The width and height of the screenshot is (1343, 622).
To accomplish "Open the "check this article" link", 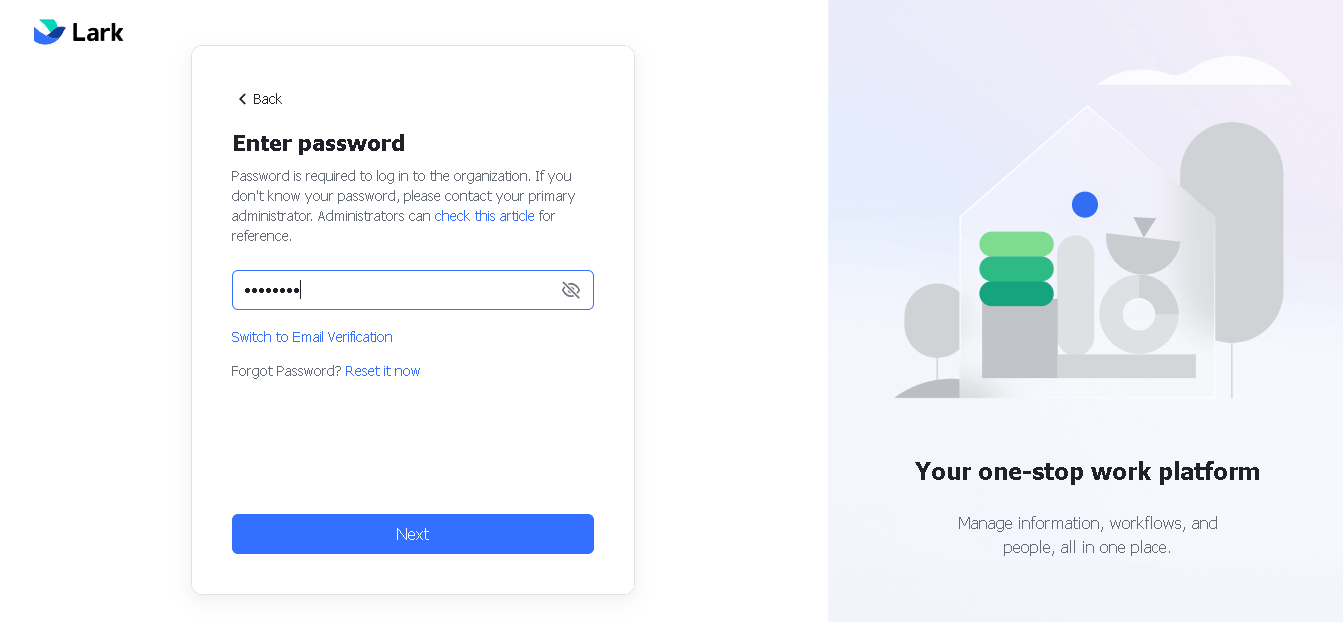I will pyautogui.click(x=484, y=216).
